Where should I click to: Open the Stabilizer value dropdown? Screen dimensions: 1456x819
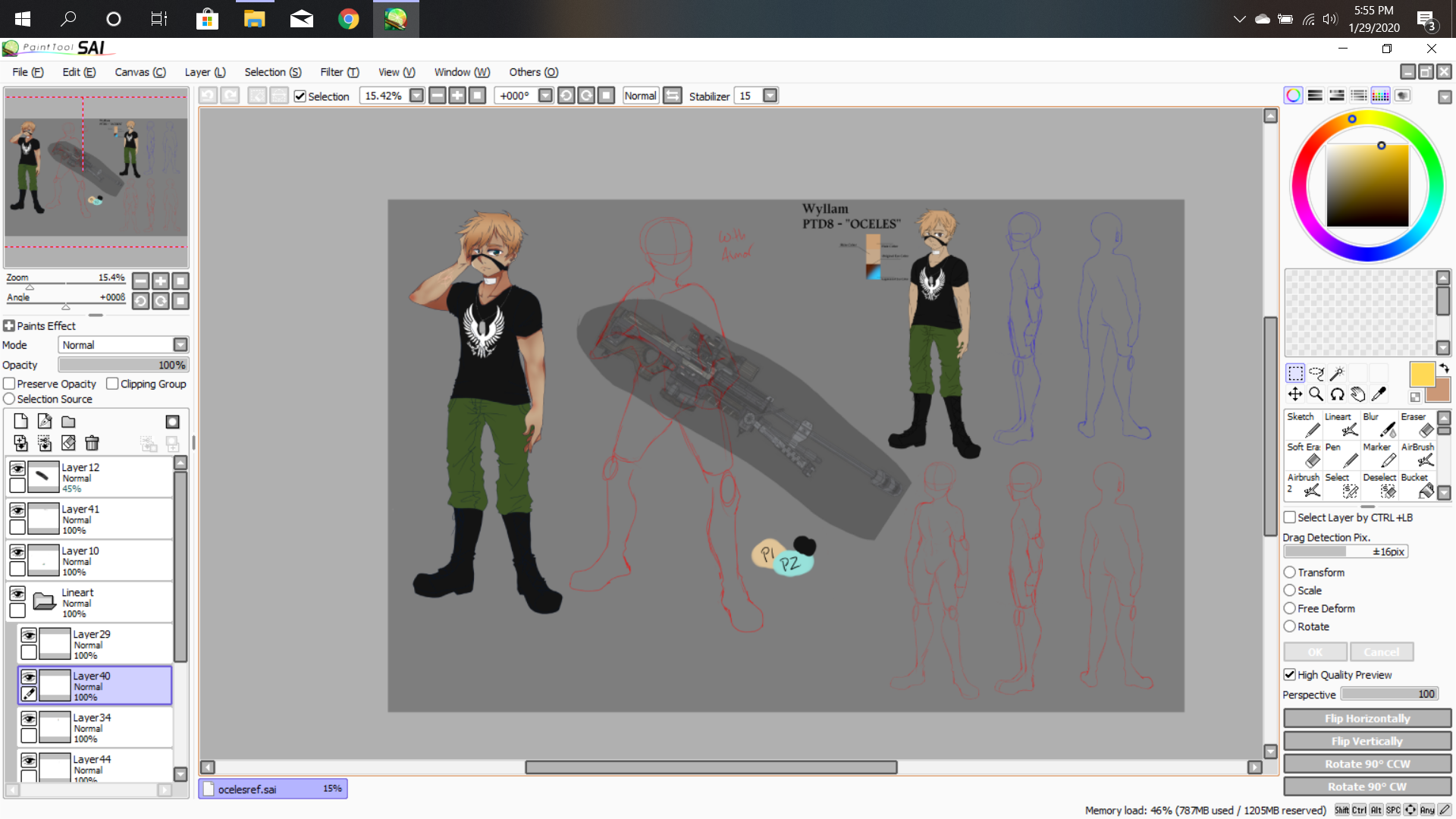[x=770, y=96]
